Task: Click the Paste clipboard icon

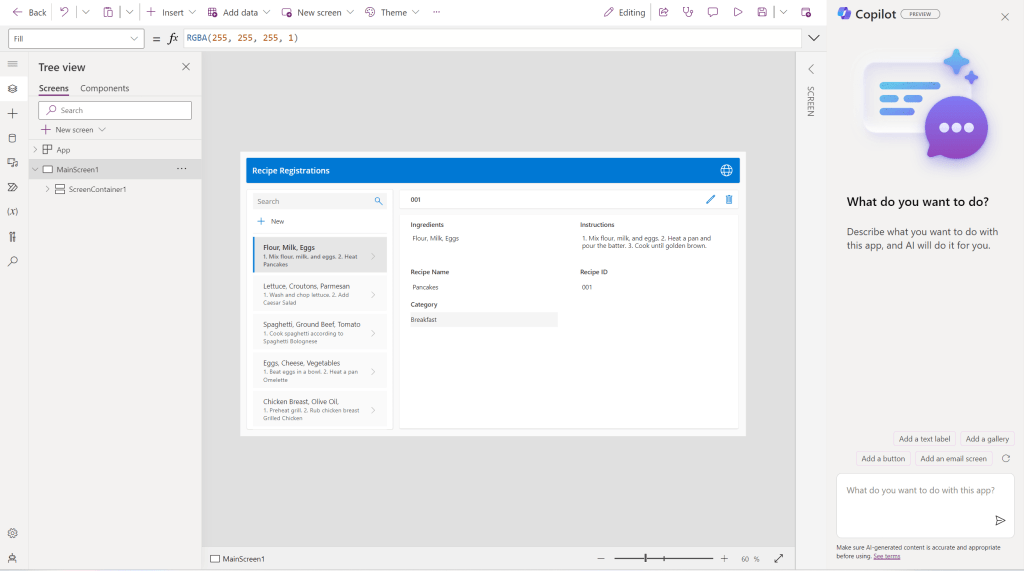Action: (x=108, y=12)
